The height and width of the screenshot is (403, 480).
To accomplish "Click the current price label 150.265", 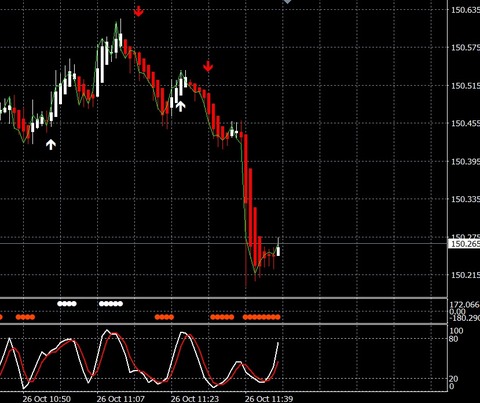I will tap(465, 244).
